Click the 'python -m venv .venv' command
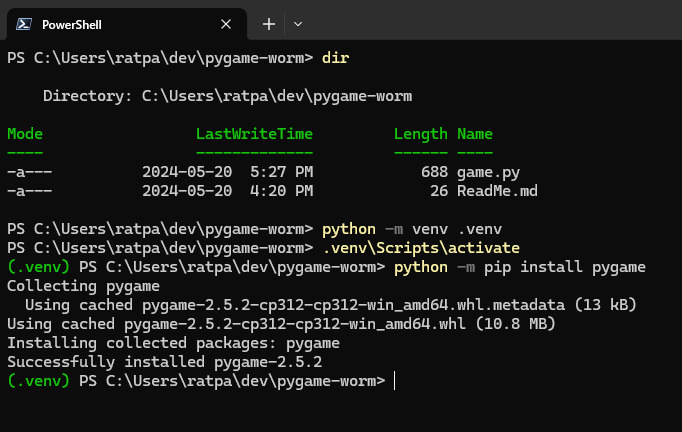Image resolution: width=682 pixels, height=432 pixels. (x=411, y=229)
